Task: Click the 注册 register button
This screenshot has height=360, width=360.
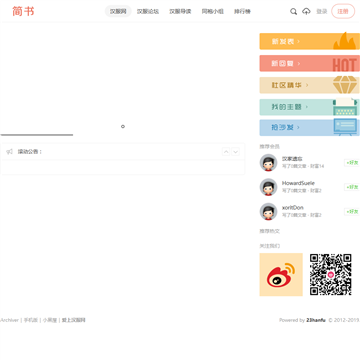Action: pos(343,11)
